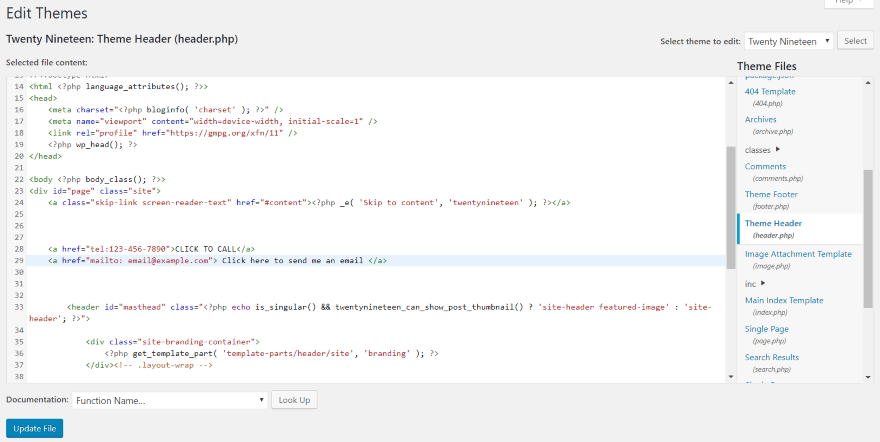Open the Select theme to edit dropdown
This screenshot has width=880, height=442.
click(x=789, y=41)
